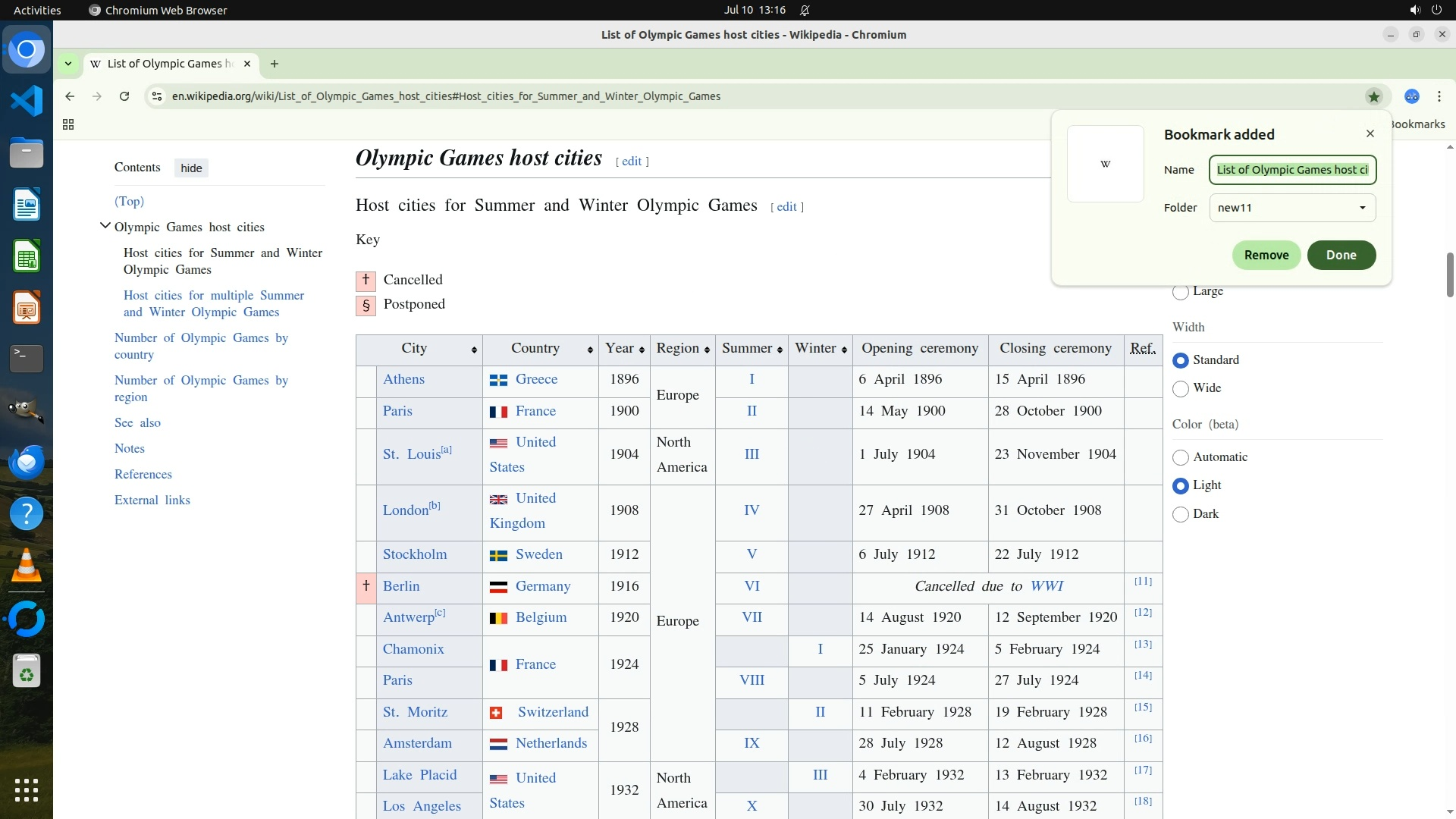The width and height of the screenshot is (1456, 819).
Task: Collapse the Olympic Games host cities section
Action: 105,226
